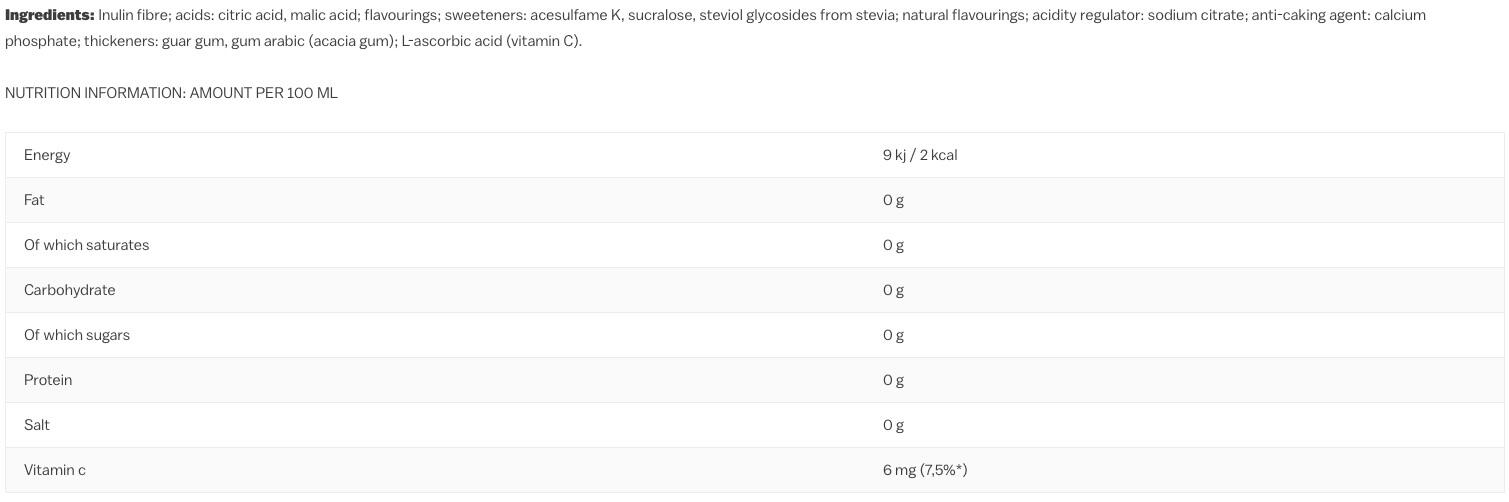This screenshot has height=502, width=1509.
Task: Select the Protein row label
Action: 48,380
